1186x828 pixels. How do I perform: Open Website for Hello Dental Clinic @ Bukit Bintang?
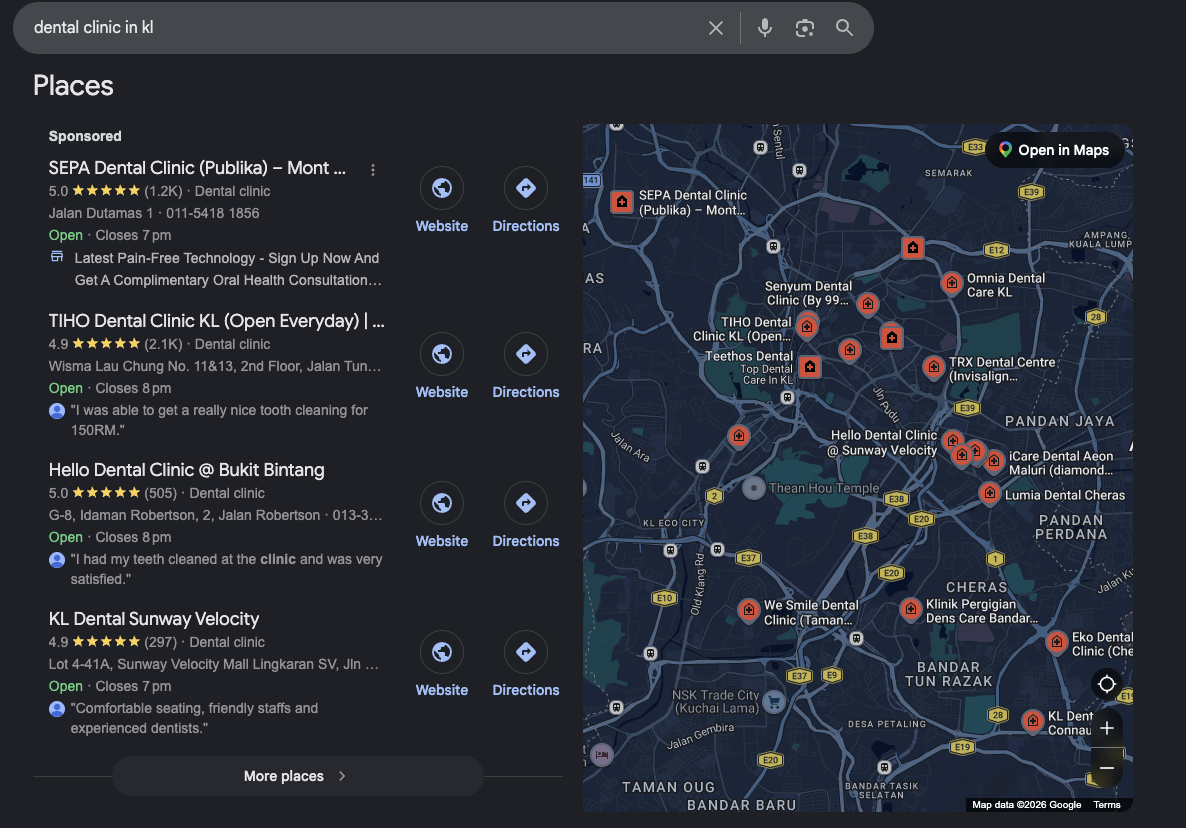442,516
